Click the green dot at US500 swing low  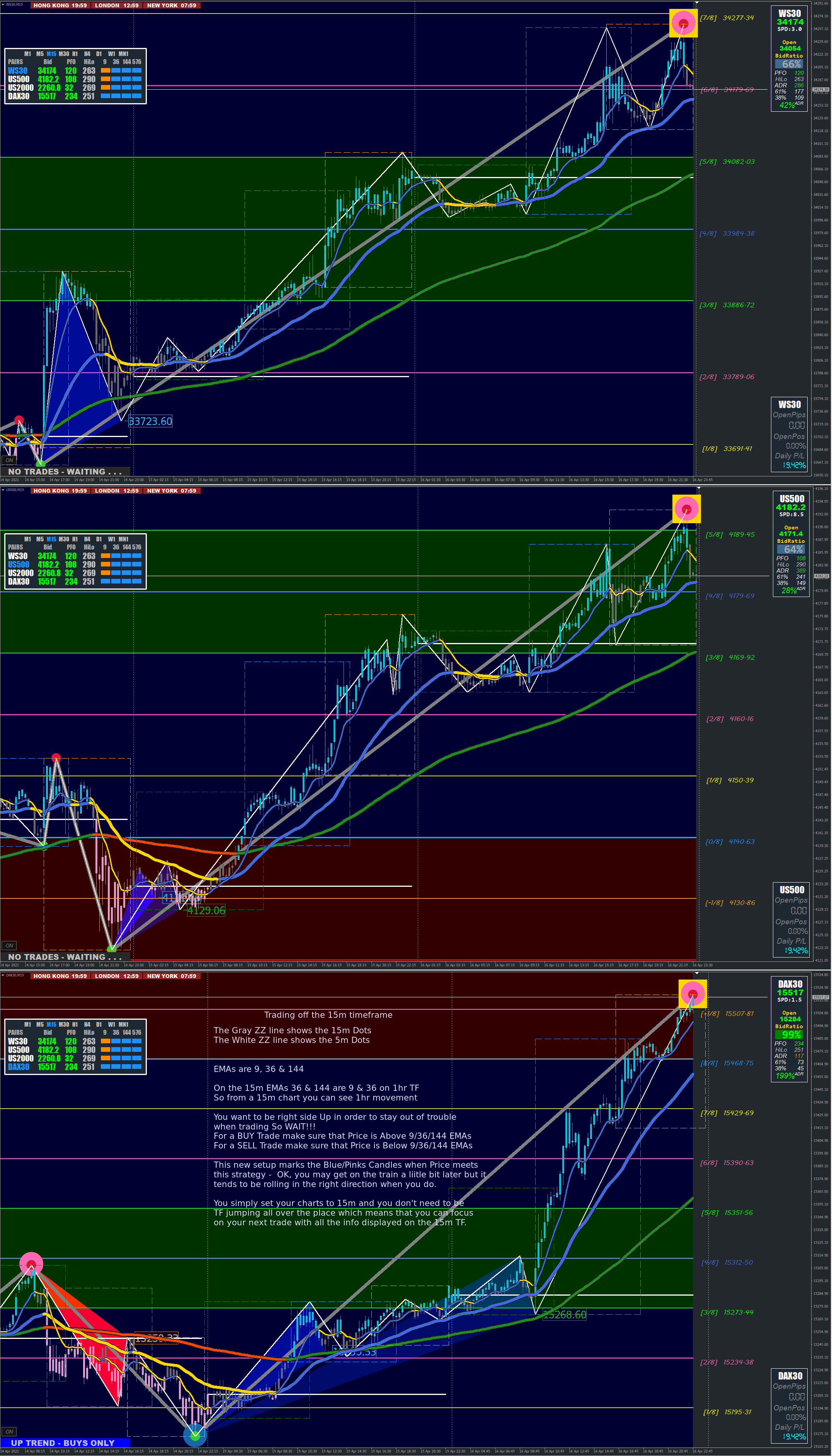tap(112, 949)
